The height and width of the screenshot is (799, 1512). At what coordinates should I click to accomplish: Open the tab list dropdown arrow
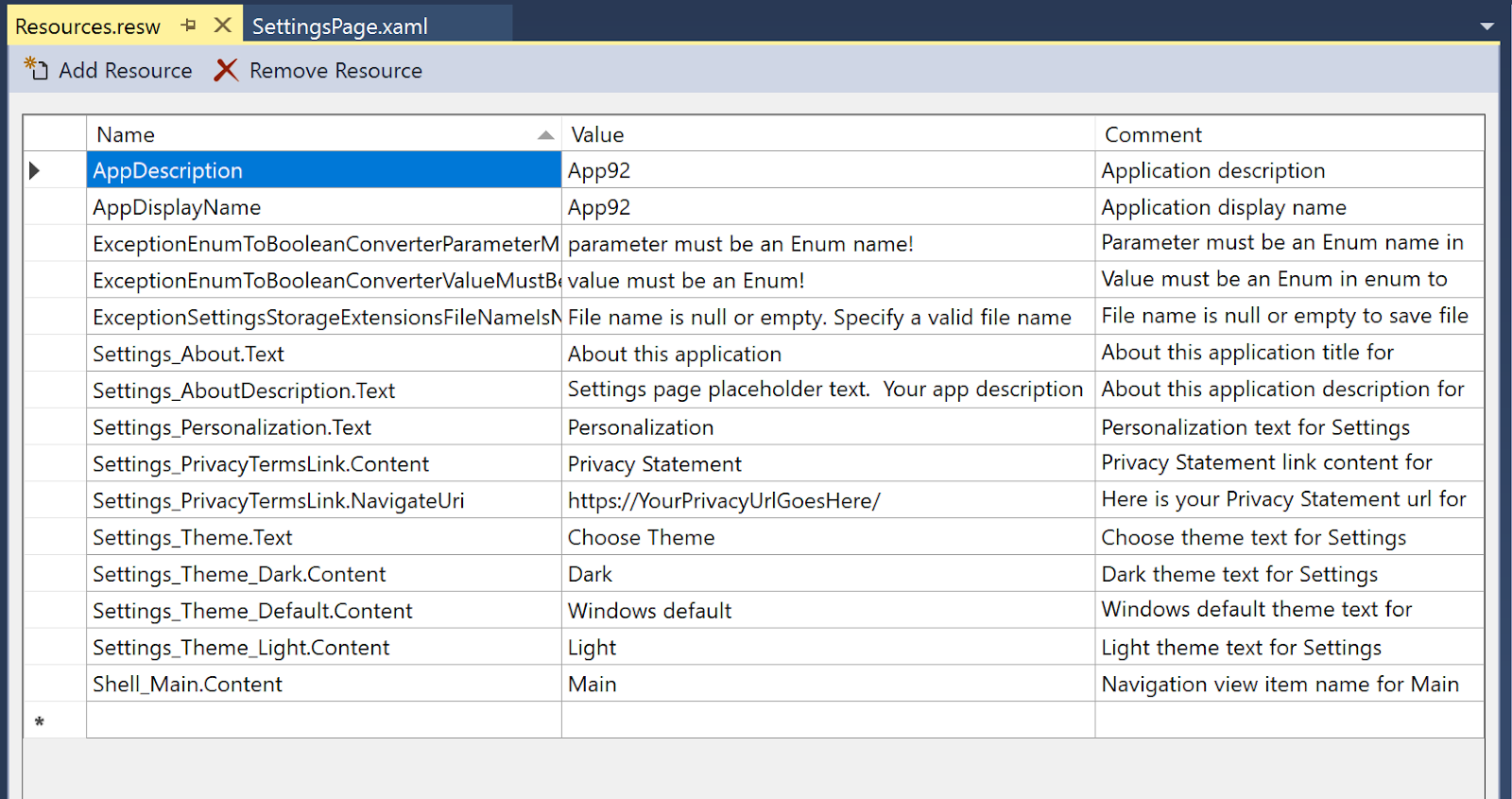coord(1487,26)
